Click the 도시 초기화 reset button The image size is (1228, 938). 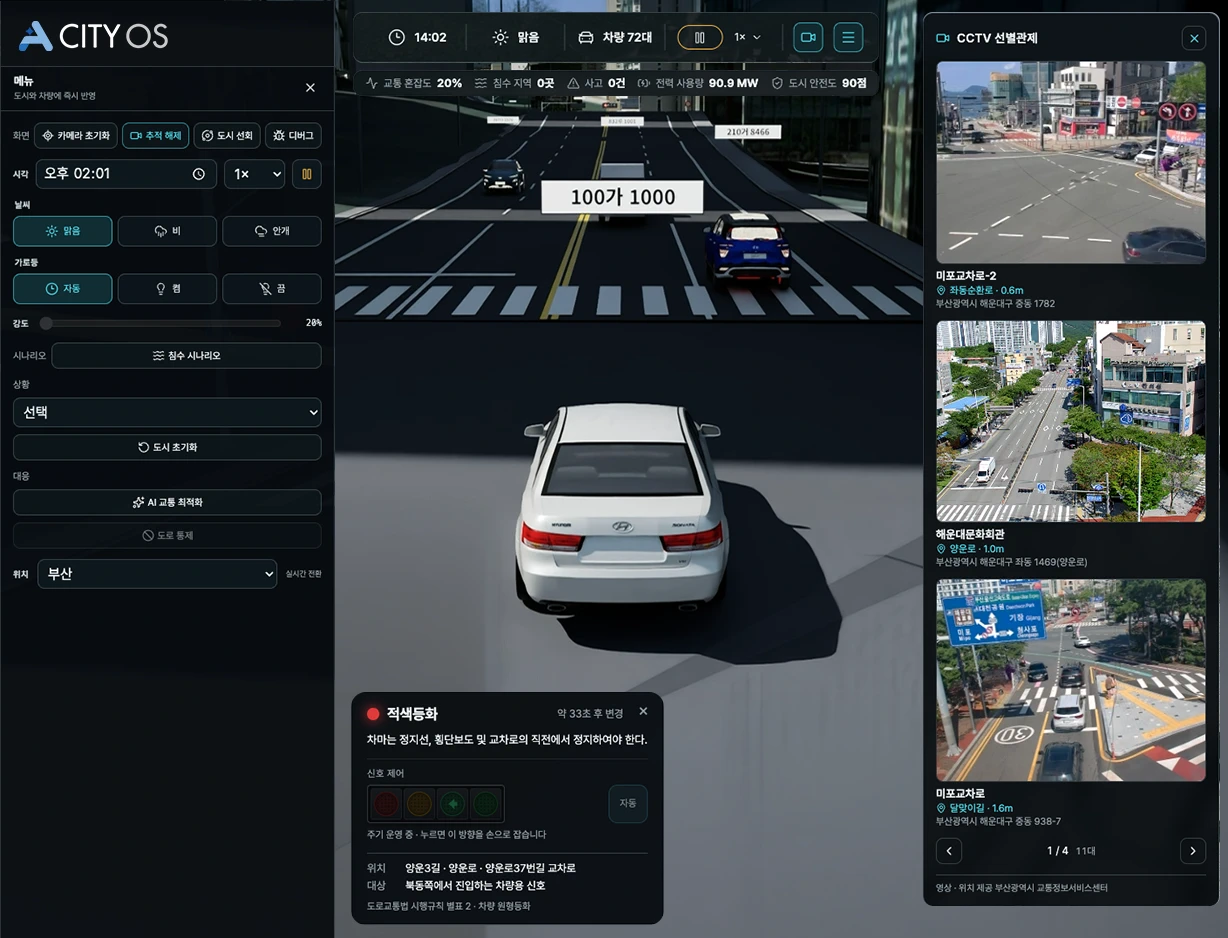167,447
